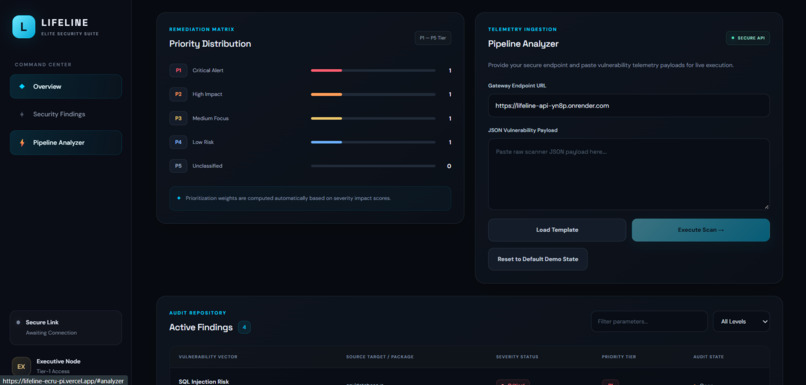The height and width of the screenshot is (385, 806).
Task: Click the Pipeline Analyzer card heading
Action: click(523, 44)
